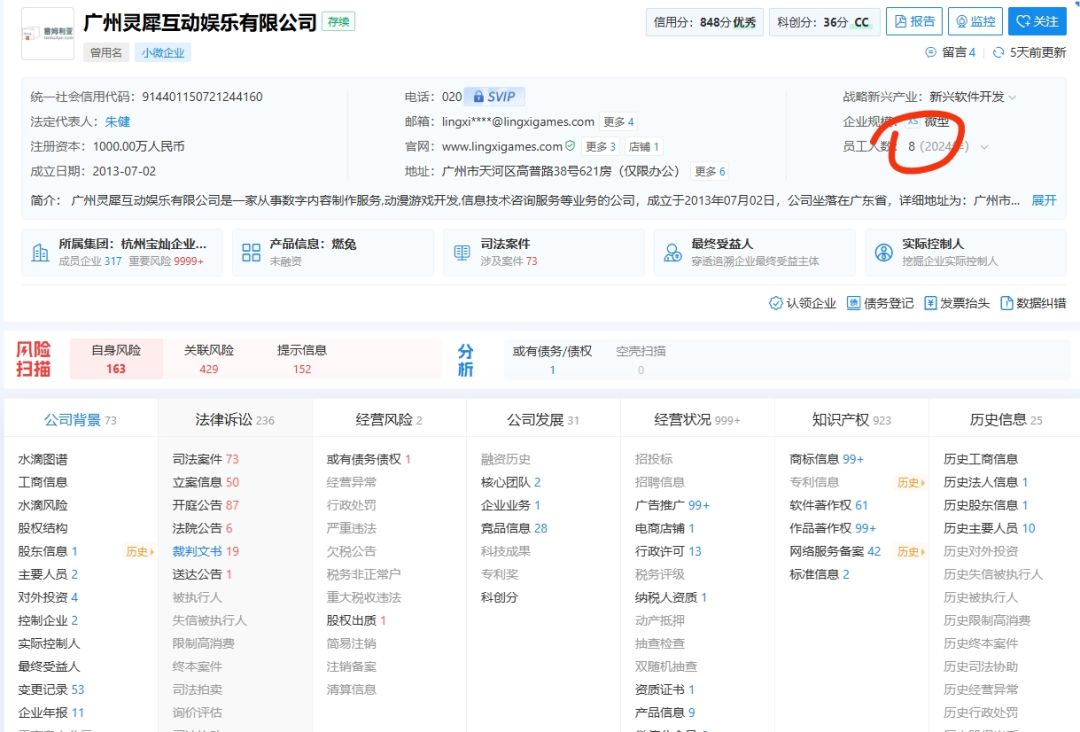Show 更多 4 email addresses
The height and width of the screenshot is (732, 1080).
point(618,122)
